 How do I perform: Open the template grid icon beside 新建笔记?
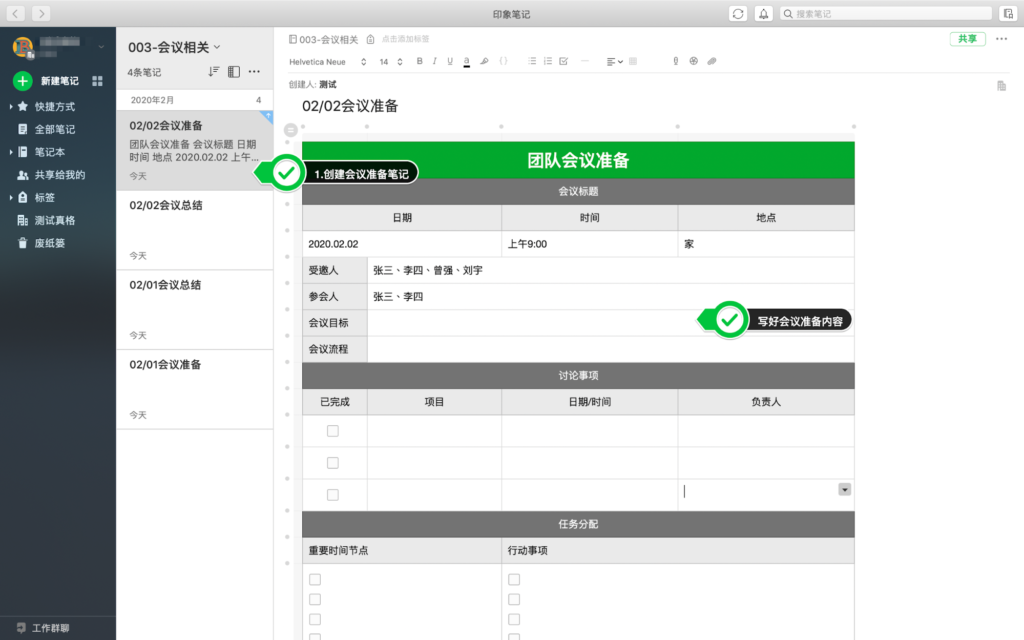click(x=97, y=81)
